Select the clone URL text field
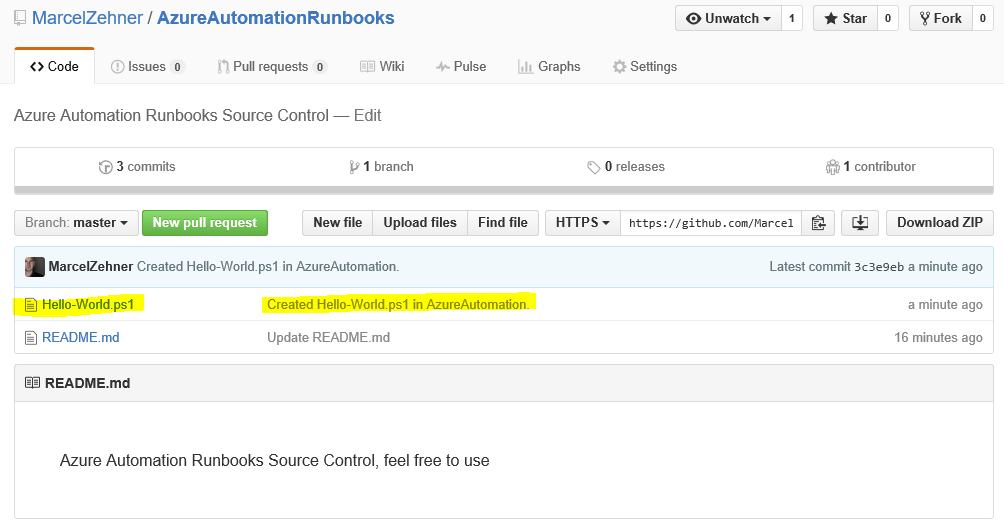1004x528 pixels. 711,223
